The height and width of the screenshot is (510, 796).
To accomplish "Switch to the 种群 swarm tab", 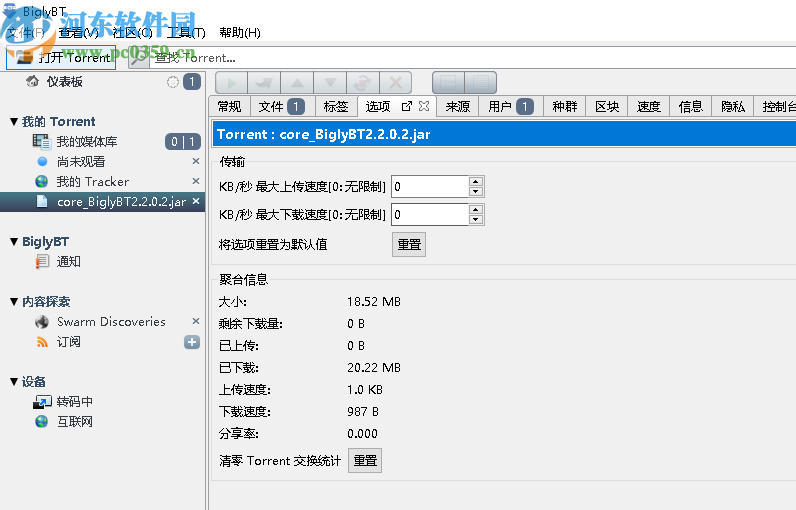I will (565, 107).
